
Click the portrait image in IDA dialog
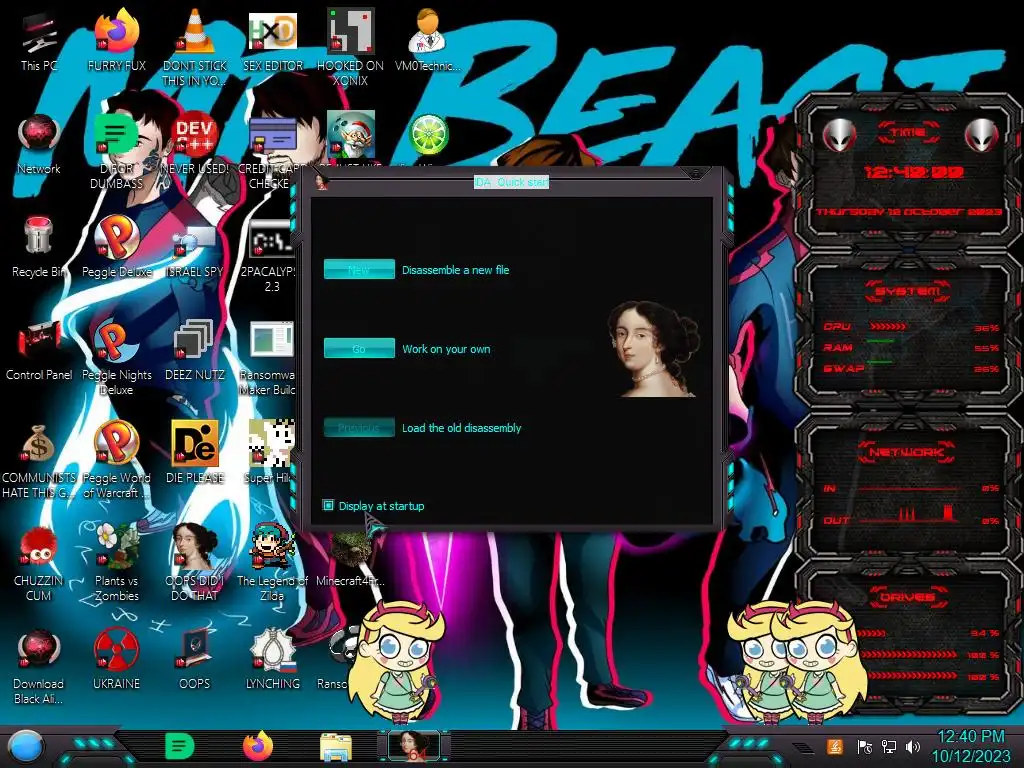click(x=653, y=349)
